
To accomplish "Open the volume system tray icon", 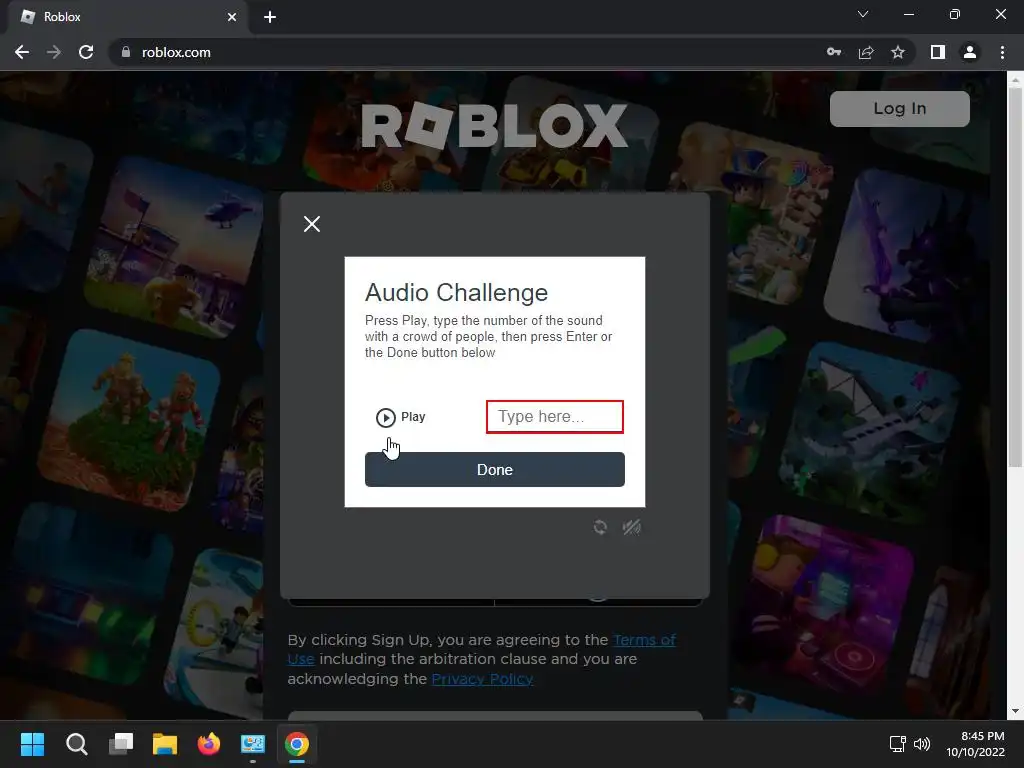I will point(922,744).
